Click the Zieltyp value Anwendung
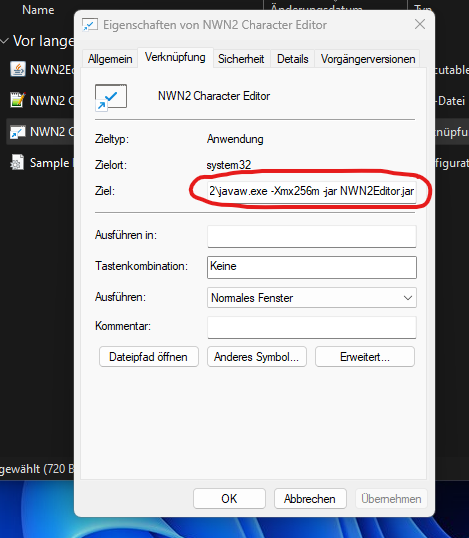This screenshot has width=469, height=538. click(235, 139)
